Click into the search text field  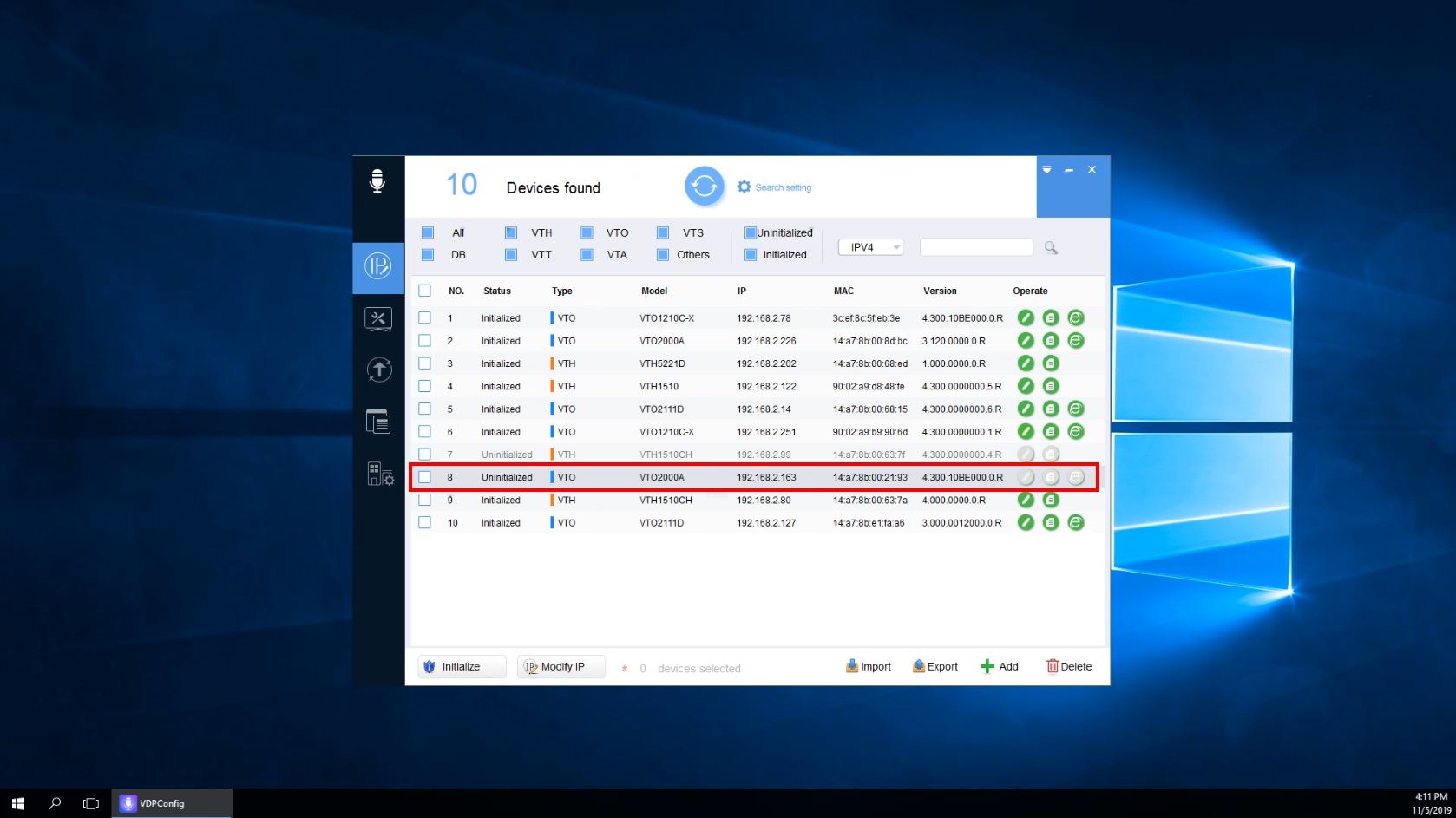(x=976, y=247)
